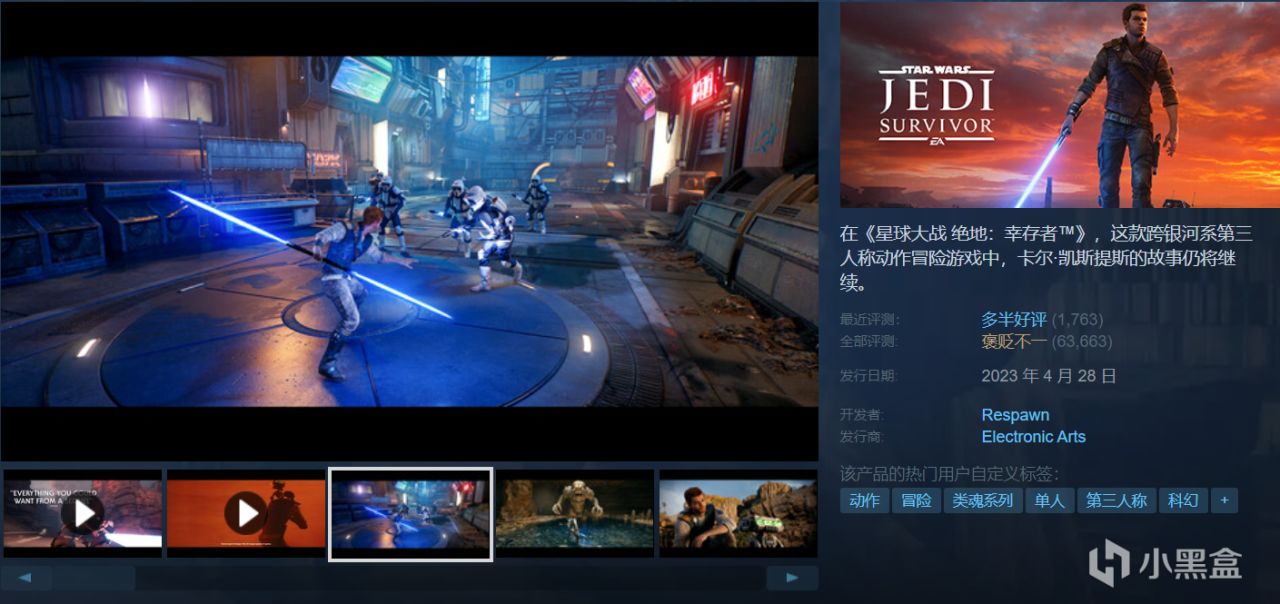Open all reviews 褒贬不一 link
1280x604 pixels.
pos(1013,342)
